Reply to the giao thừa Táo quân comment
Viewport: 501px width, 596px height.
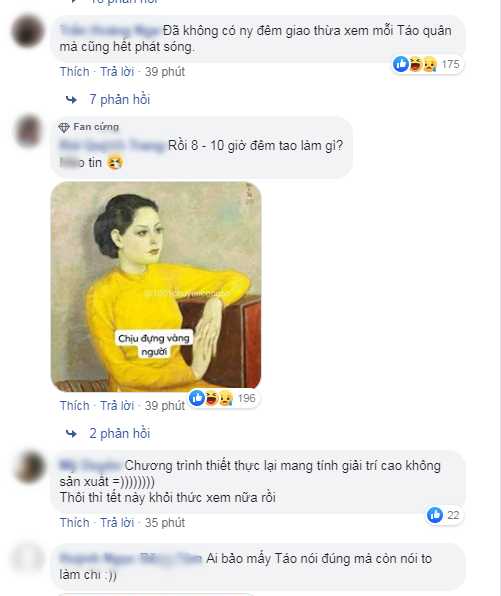117,72
